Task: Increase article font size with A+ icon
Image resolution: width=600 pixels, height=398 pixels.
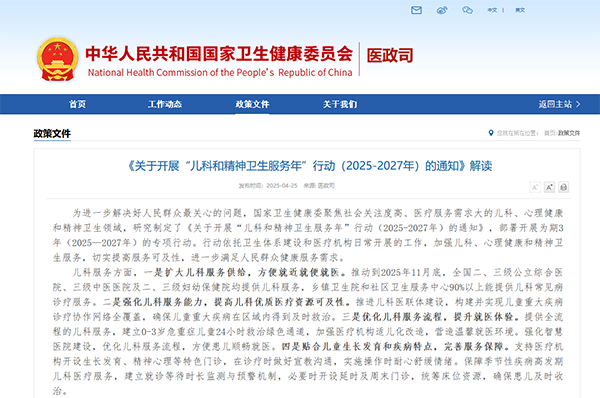Action: pyautogui.click(x=549, y=187)
